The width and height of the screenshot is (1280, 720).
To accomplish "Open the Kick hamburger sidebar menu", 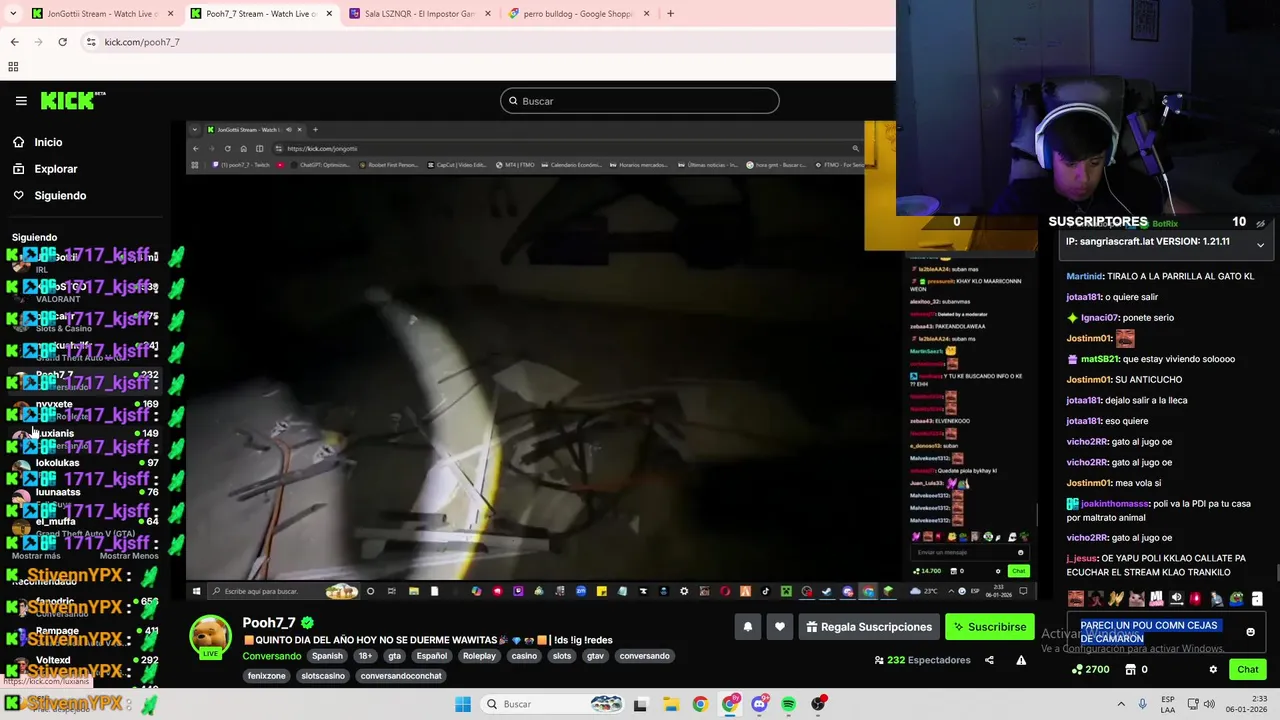I will click(21, 101).
